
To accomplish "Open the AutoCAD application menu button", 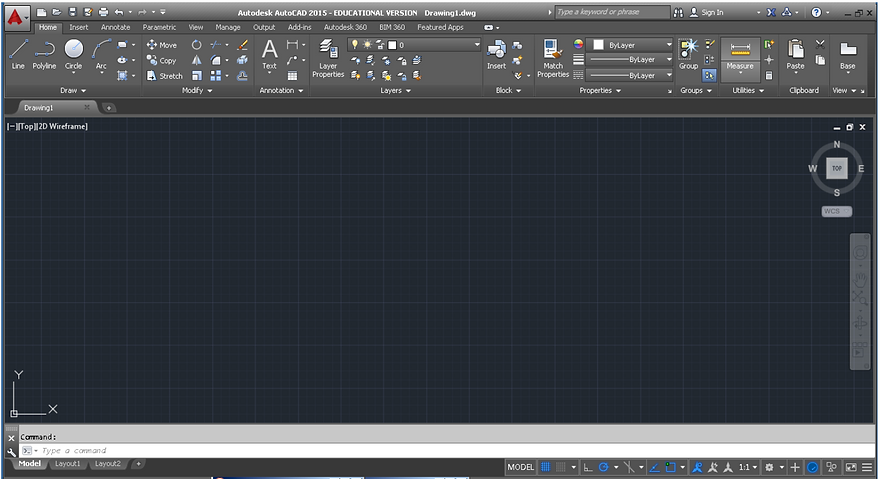I will click(x=16, y=18).
